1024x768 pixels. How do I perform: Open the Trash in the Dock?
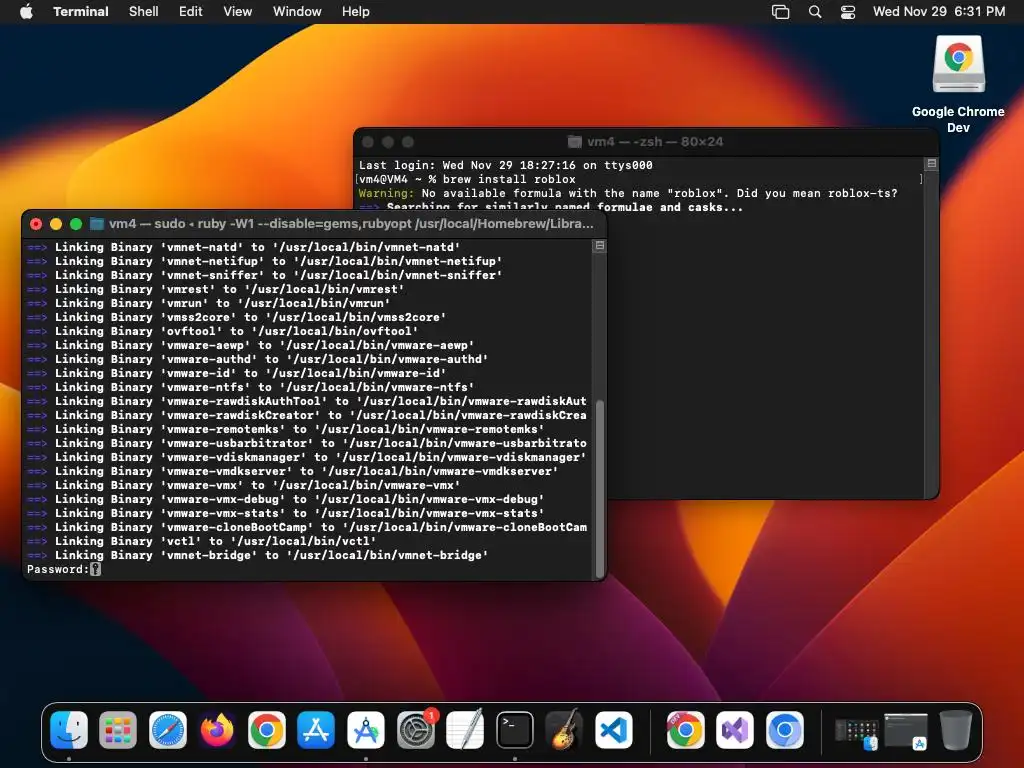[955, 729]
